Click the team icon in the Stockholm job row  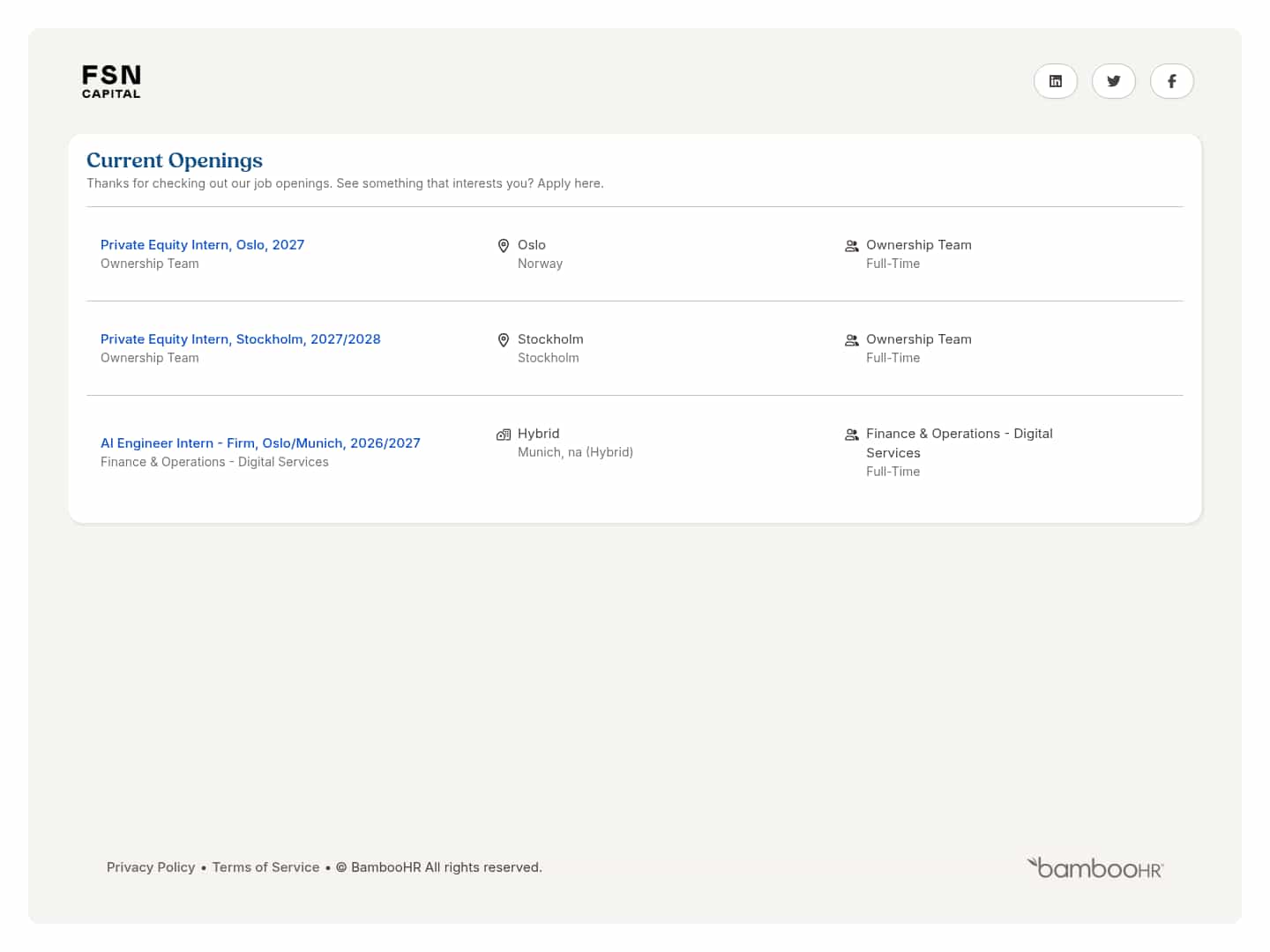point(852,340)
